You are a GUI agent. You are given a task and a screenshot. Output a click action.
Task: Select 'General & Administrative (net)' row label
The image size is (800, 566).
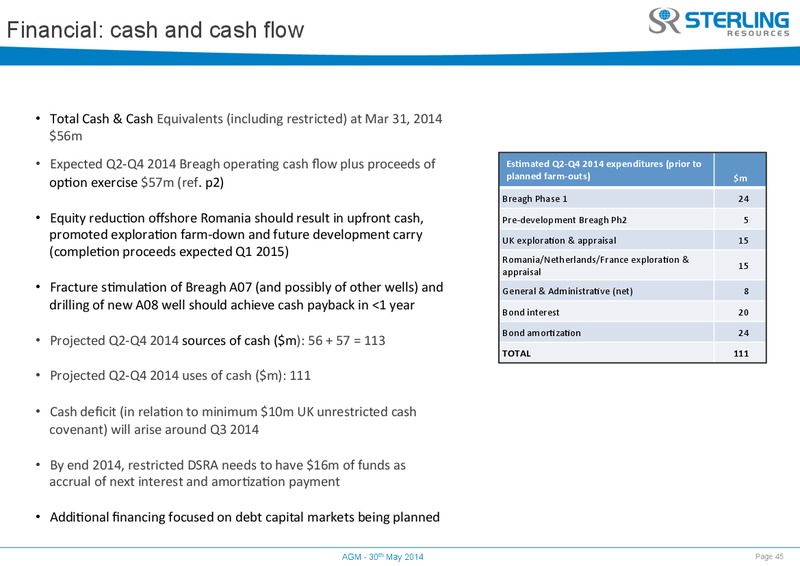[567, 291]
